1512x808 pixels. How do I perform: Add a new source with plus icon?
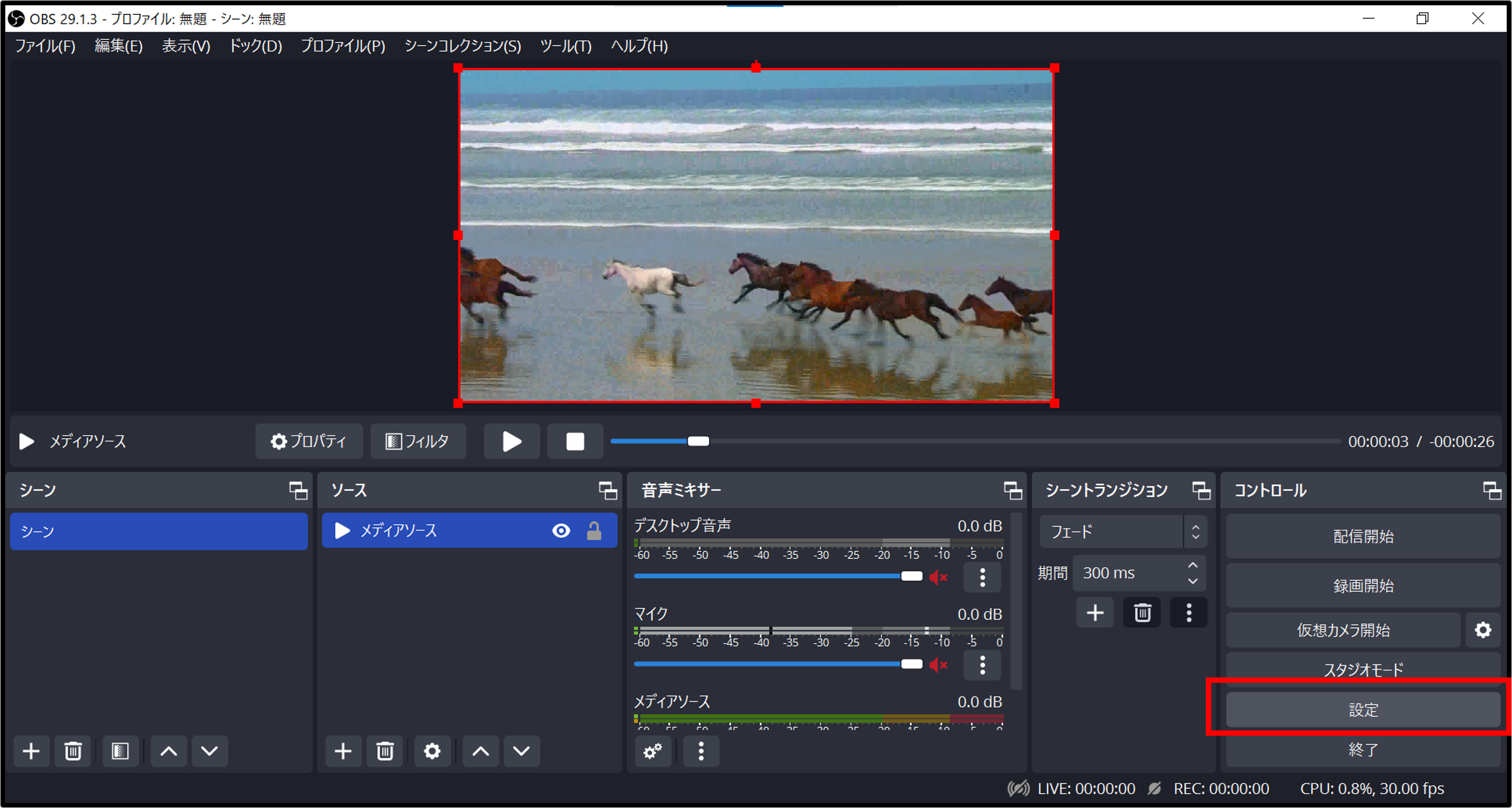click(x=343, y=751)
